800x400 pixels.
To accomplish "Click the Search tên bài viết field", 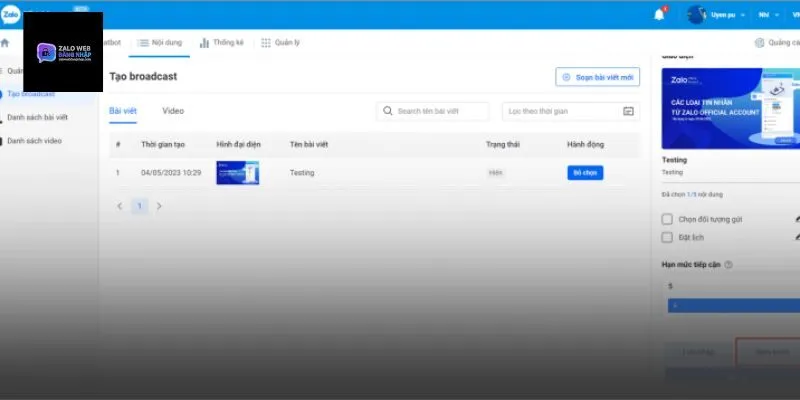I will 435,111.
